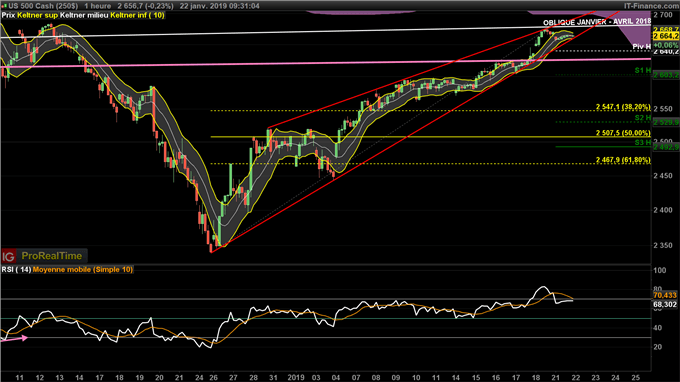This screenshot has height=382, width=680.
Task: Click the orange 70,433 RSI average tag
Action: point(665,295)
